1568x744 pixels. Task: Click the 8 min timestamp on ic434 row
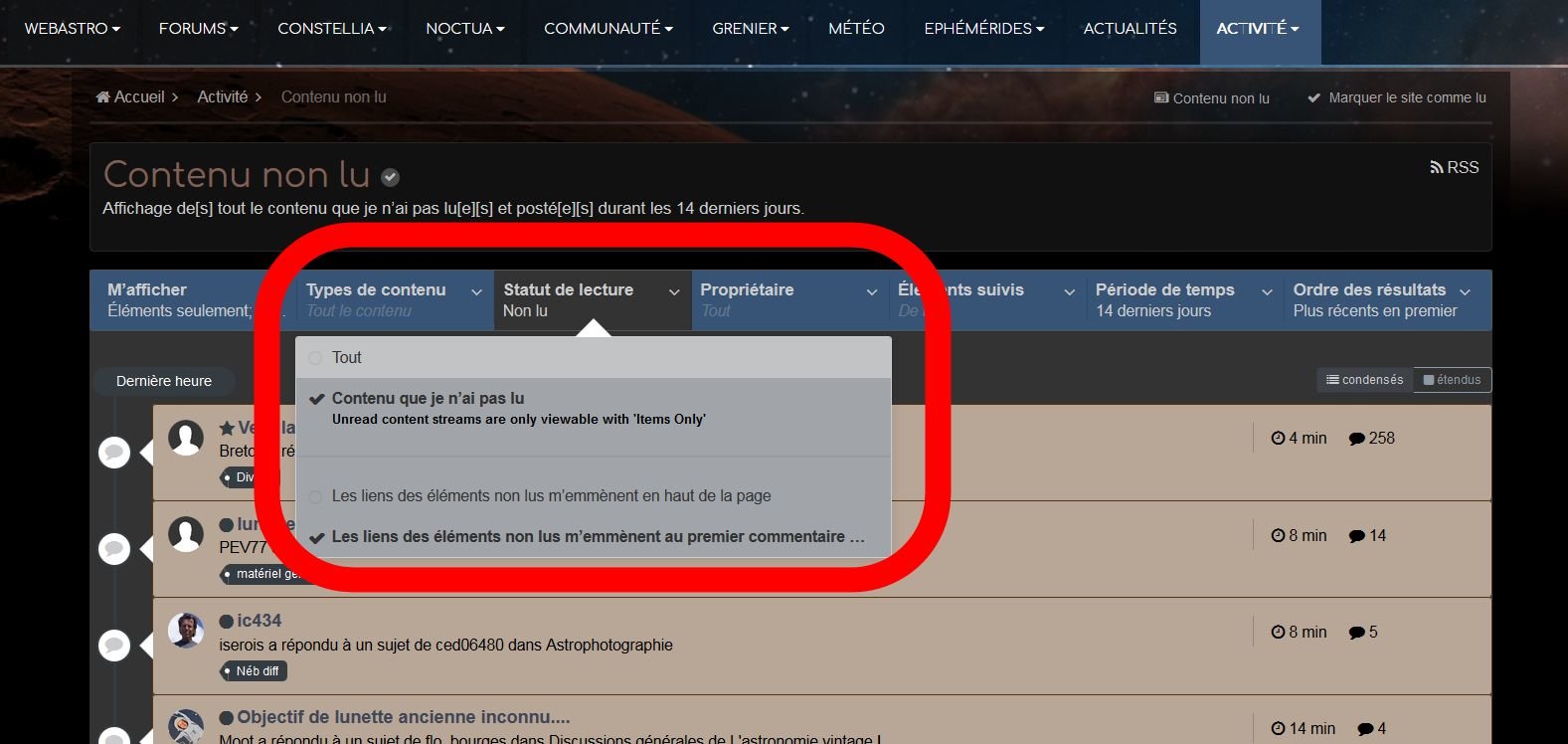pos(1299,632)
